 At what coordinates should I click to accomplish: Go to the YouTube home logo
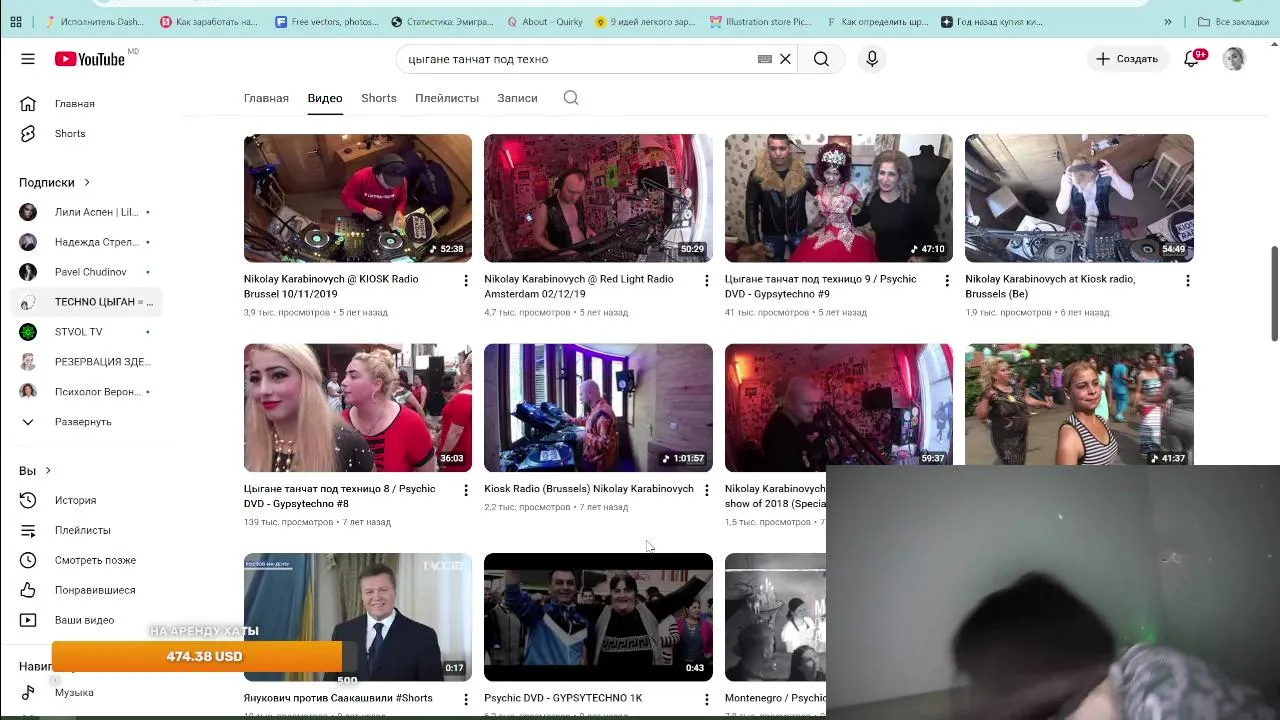90,59
